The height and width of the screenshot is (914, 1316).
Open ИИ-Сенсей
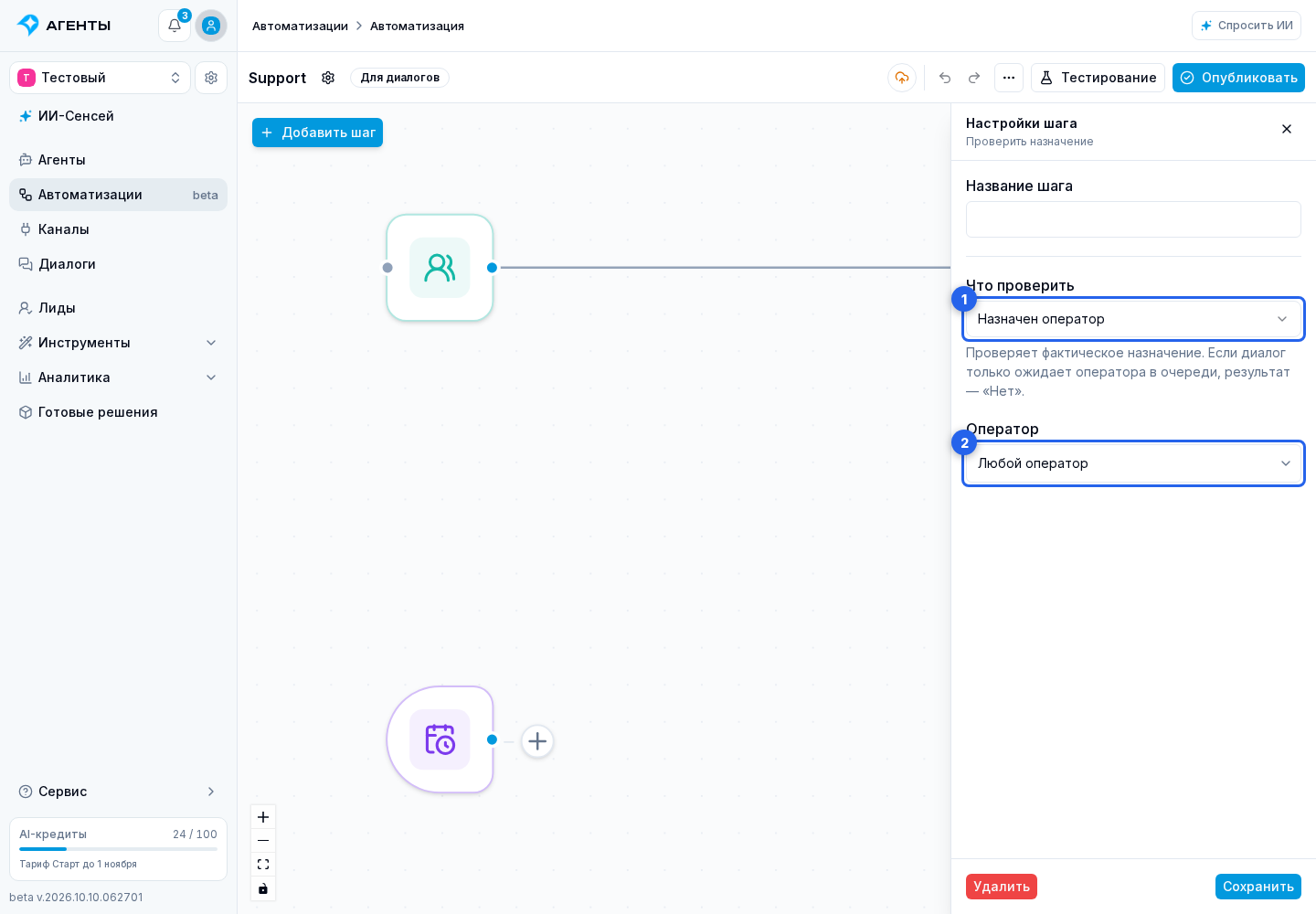tap(118, 116)
